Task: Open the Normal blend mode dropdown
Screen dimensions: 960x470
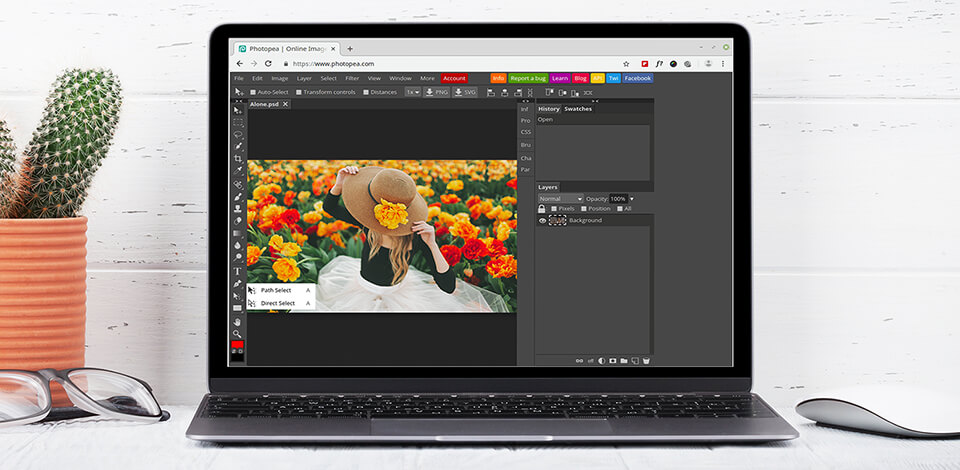Action: (x=560, y=198)
